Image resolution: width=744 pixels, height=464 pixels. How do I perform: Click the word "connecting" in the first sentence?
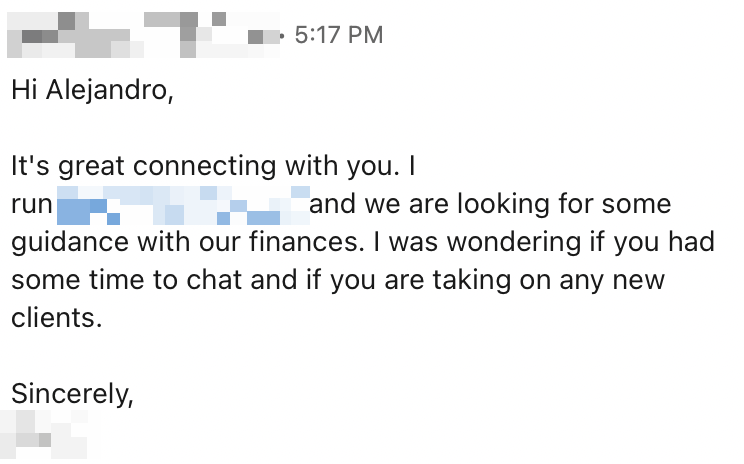click(x=205, y=167)
